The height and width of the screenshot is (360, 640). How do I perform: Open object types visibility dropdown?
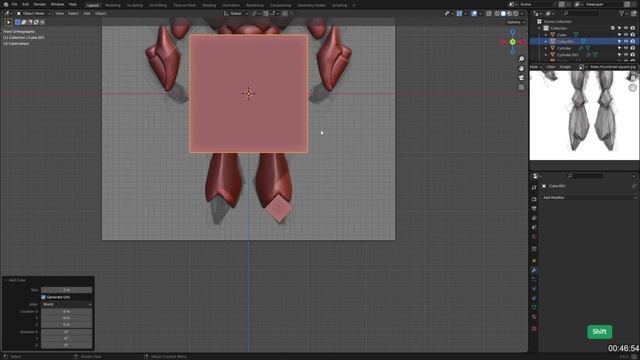click(449, 13)
